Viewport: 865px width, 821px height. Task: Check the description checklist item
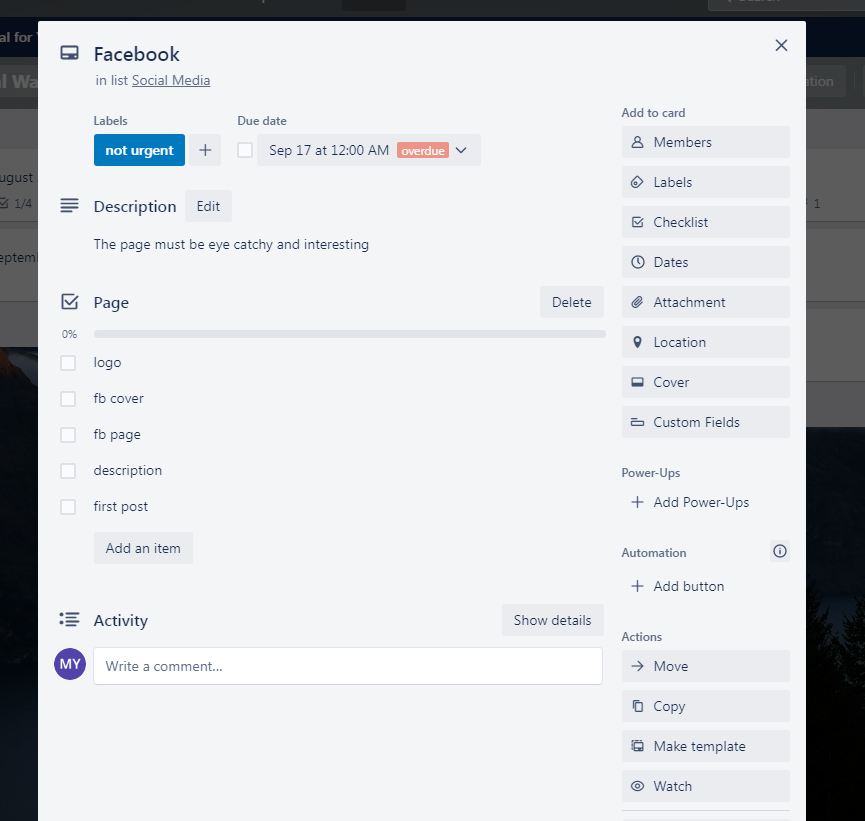coord(68,471)
